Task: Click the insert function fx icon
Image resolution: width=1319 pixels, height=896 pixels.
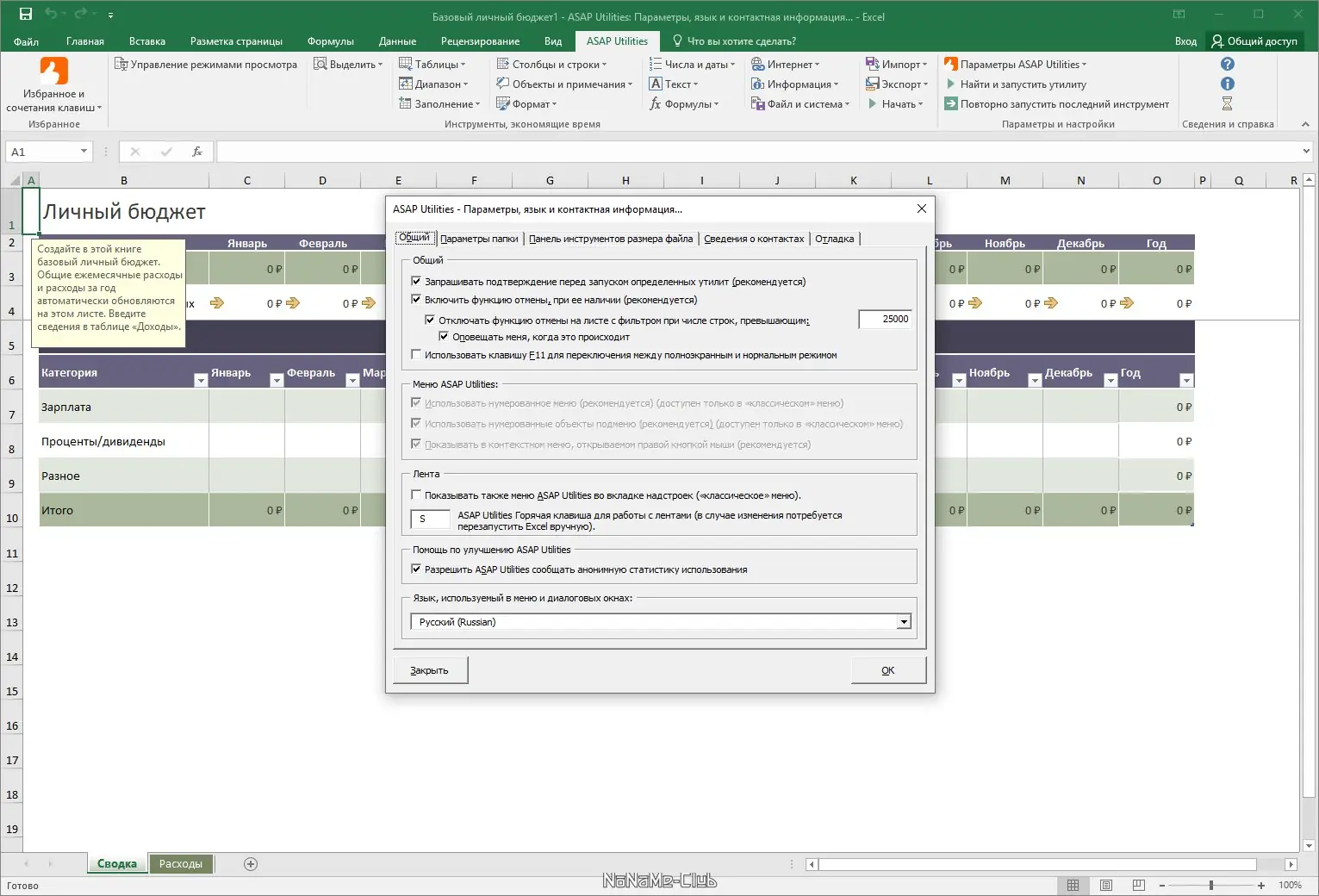Action: (197, 152)
